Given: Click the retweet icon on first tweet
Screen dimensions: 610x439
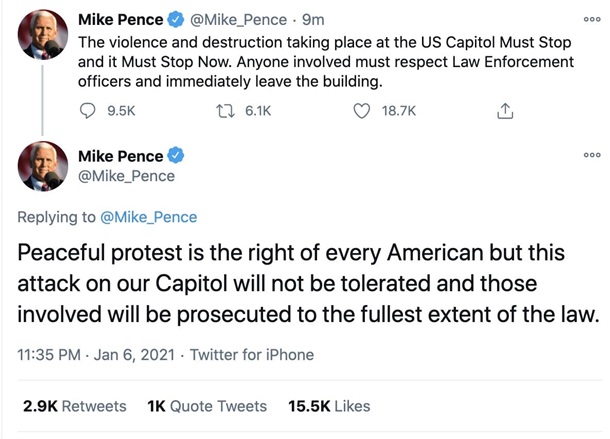Looking at the screenshot, I should pos(225,113).
